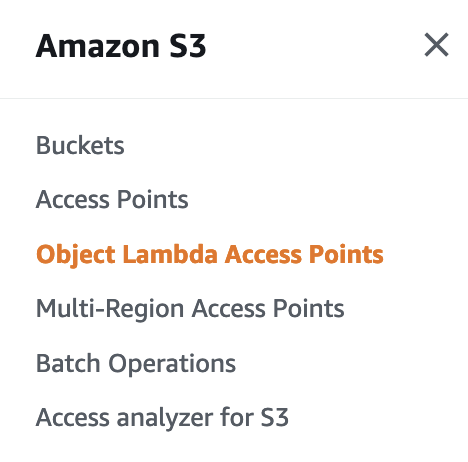The height and width of the screenshot is (462, 468).
Task: Click the Amazon S3 sidebar heading
Action: click(x=121, y=46)
